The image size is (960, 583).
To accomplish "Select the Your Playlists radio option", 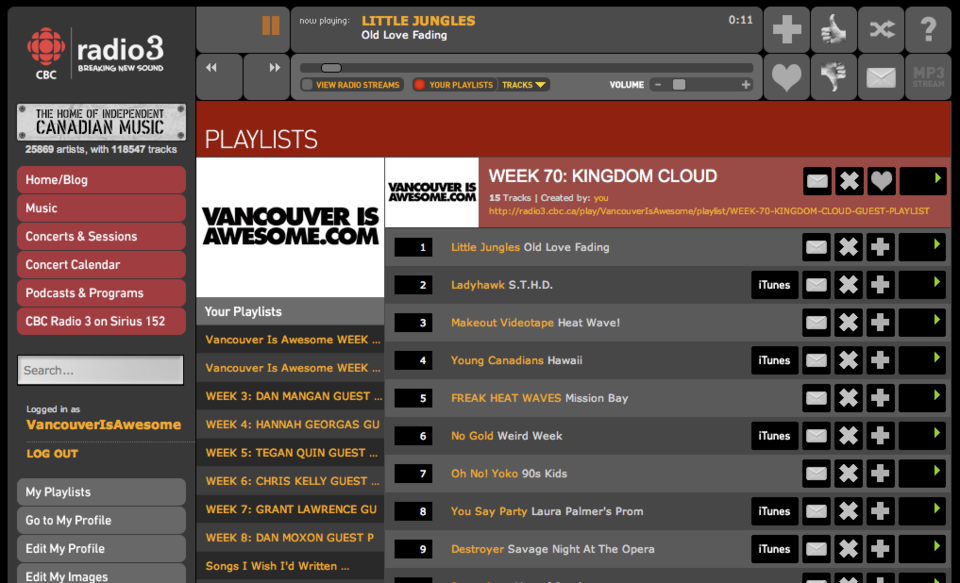I will pos(419,85).
